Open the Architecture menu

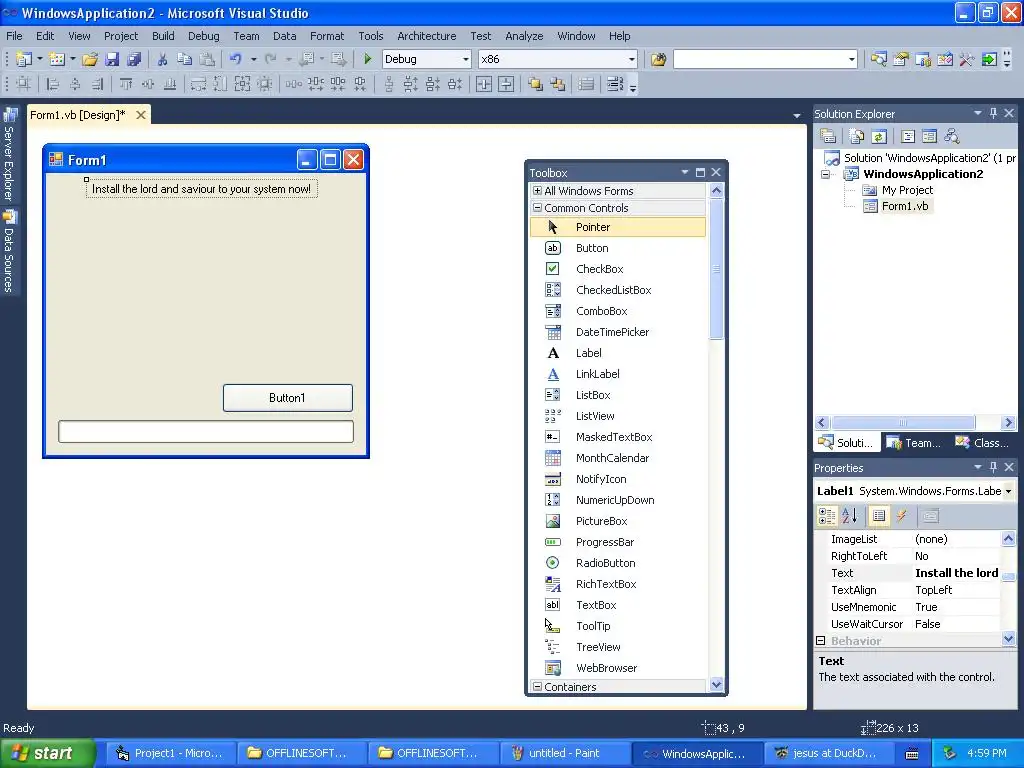426,36
